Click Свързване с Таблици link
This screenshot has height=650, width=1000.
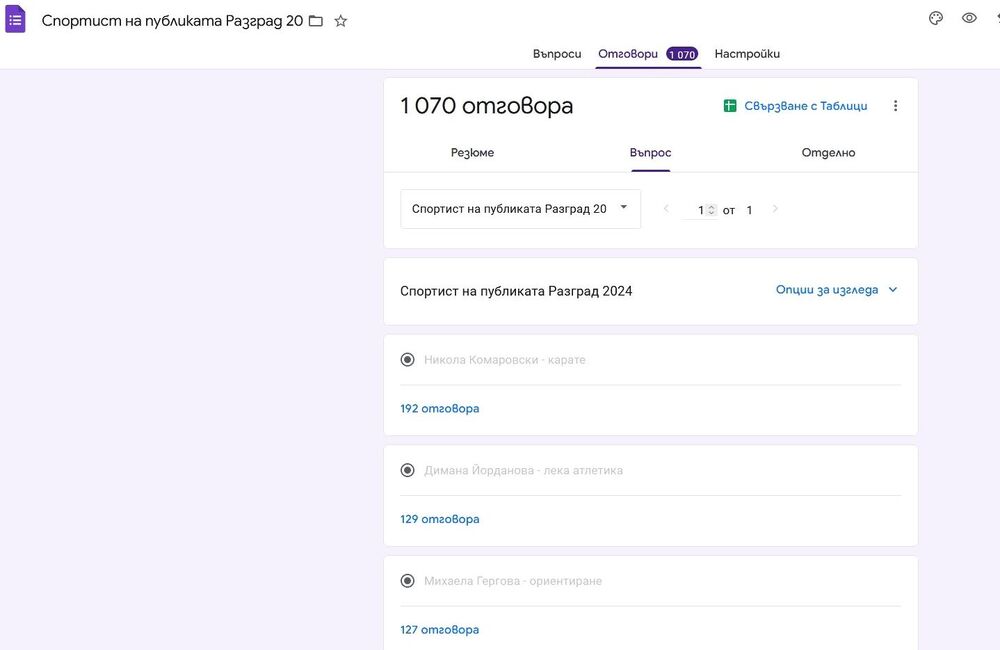[805, 106]
